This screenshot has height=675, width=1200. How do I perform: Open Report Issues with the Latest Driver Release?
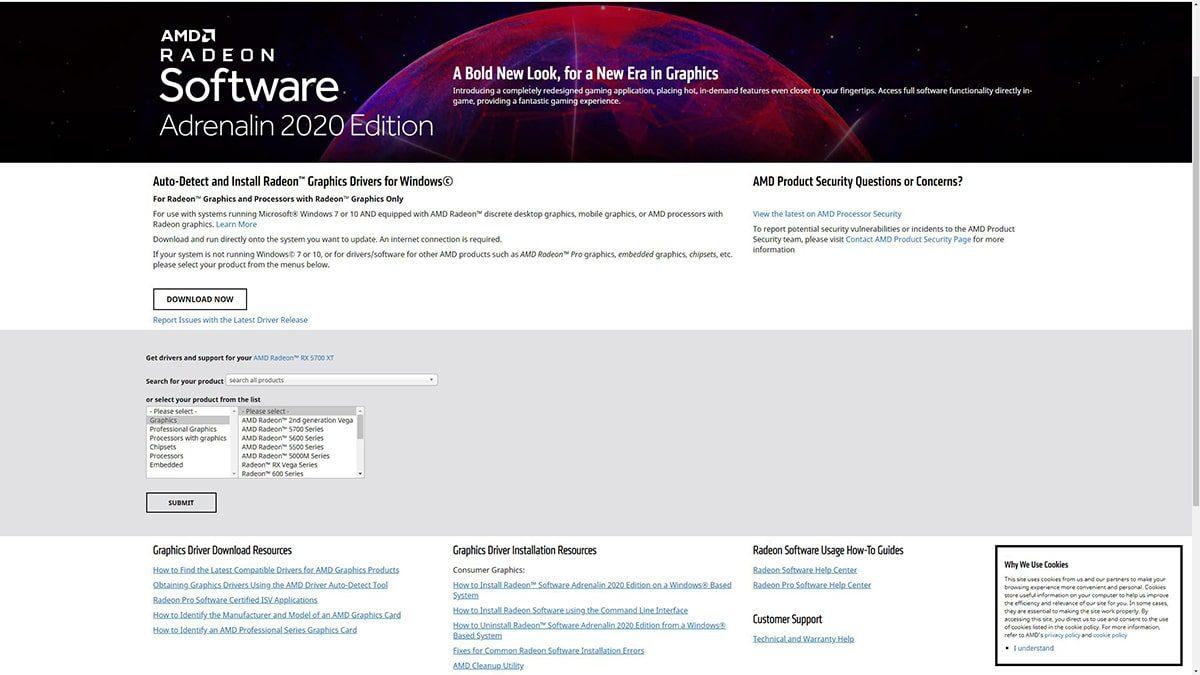coord(230,320)
